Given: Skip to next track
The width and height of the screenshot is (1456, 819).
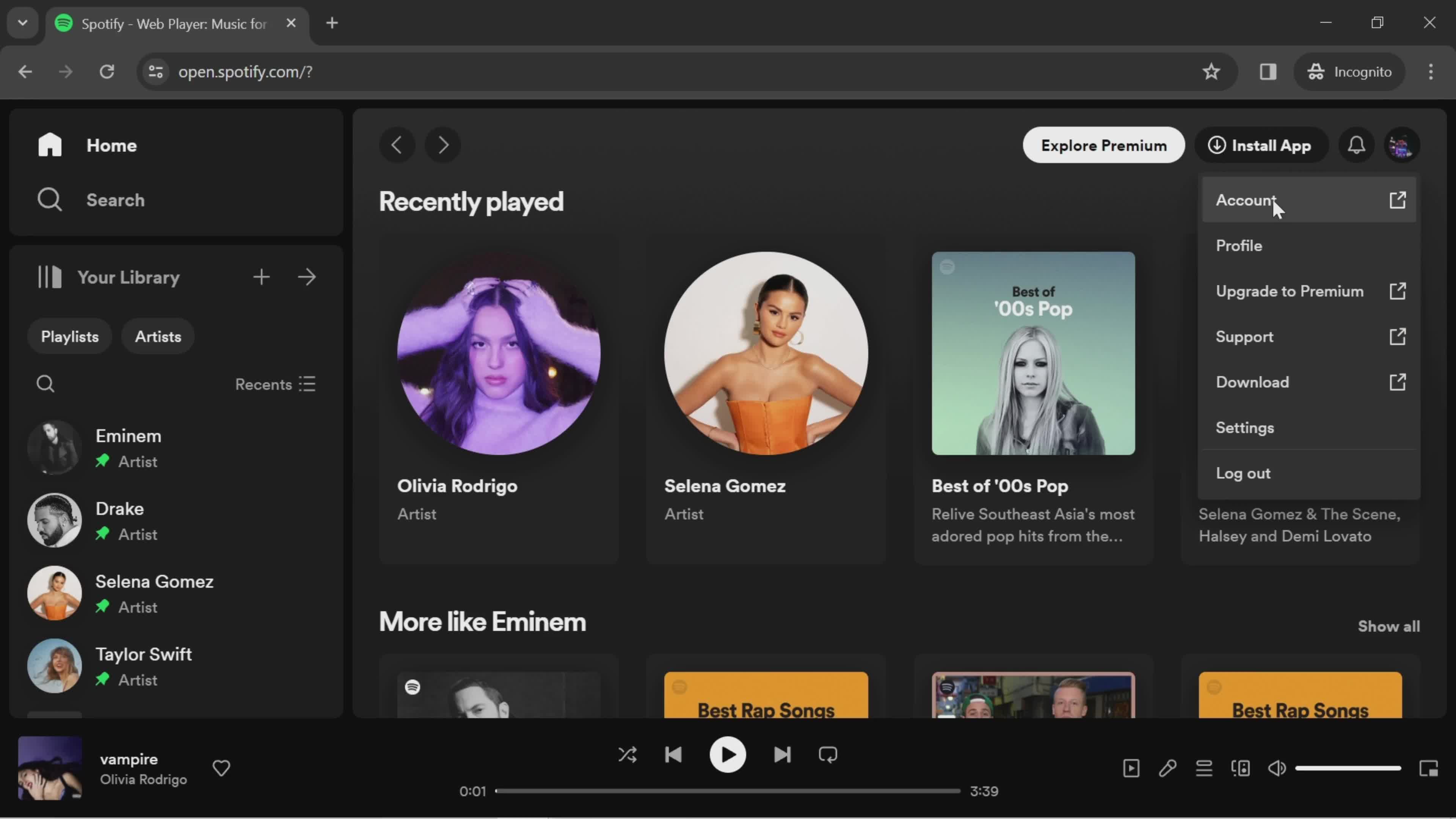Looking at the screenshot, I should [x=782, y=755].
